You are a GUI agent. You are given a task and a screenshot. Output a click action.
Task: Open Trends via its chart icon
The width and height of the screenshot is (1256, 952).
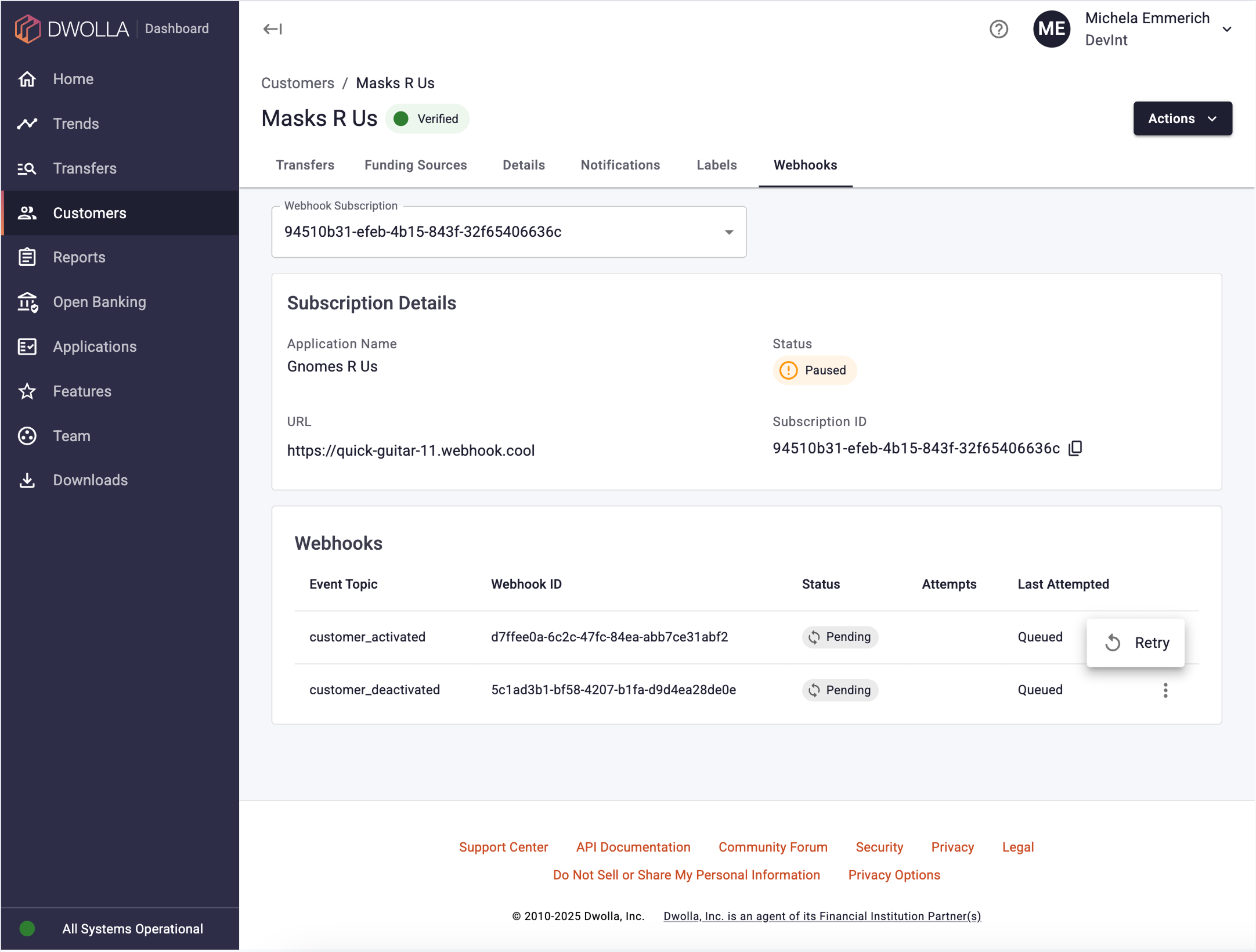27,124
